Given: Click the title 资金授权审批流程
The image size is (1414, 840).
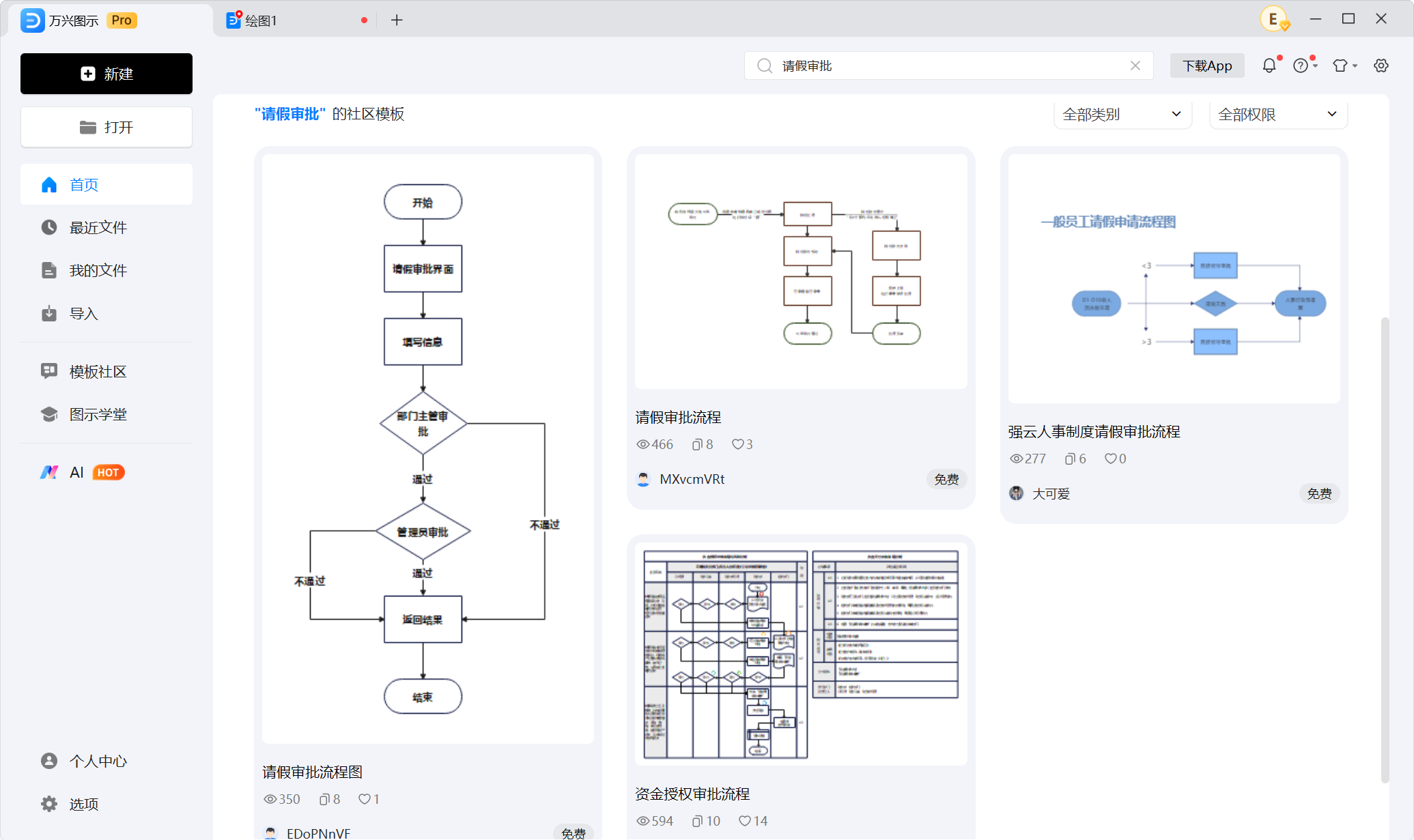Looking at the screenshot, I should coord(692,794).
